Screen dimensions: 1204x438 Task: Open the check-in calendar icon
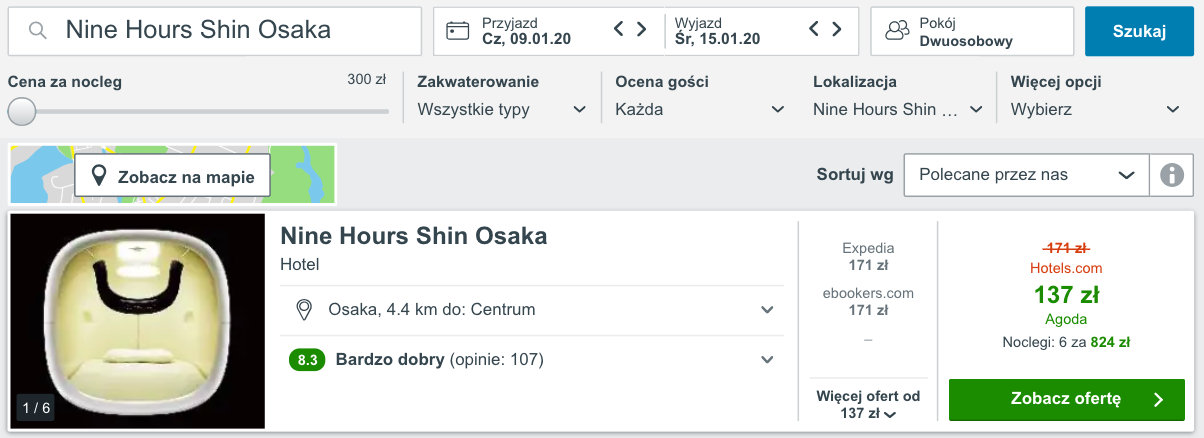[458, 31]
